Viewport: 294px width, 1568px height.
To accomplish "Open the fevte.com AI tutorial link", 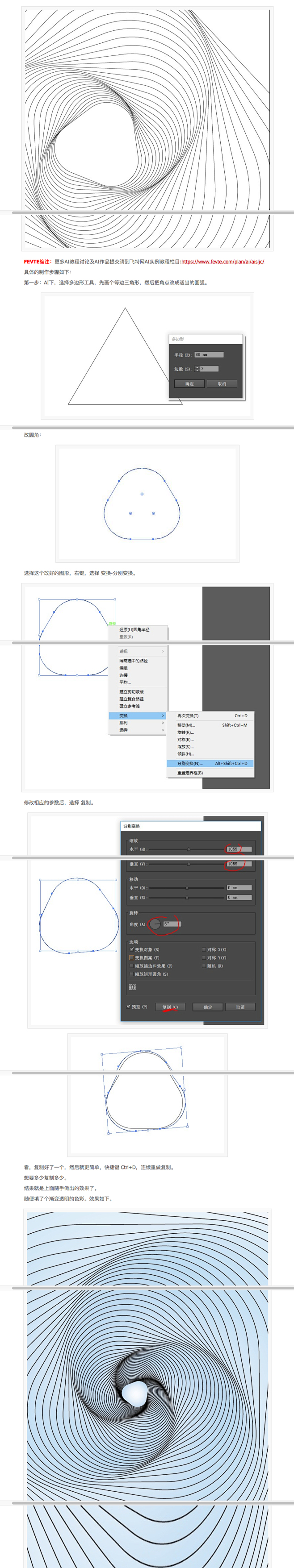I will (x=223, y=262).
